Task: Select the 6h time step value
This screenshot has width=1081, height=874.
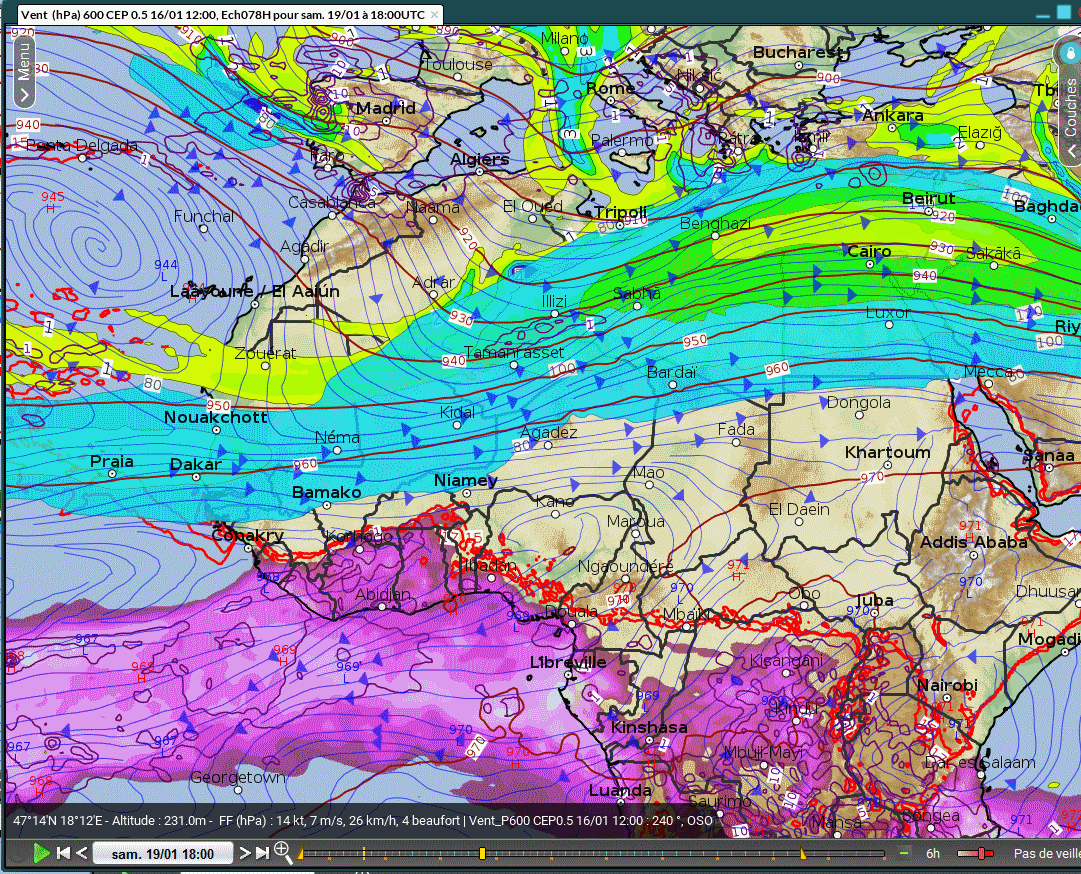Action: point(932,853)
